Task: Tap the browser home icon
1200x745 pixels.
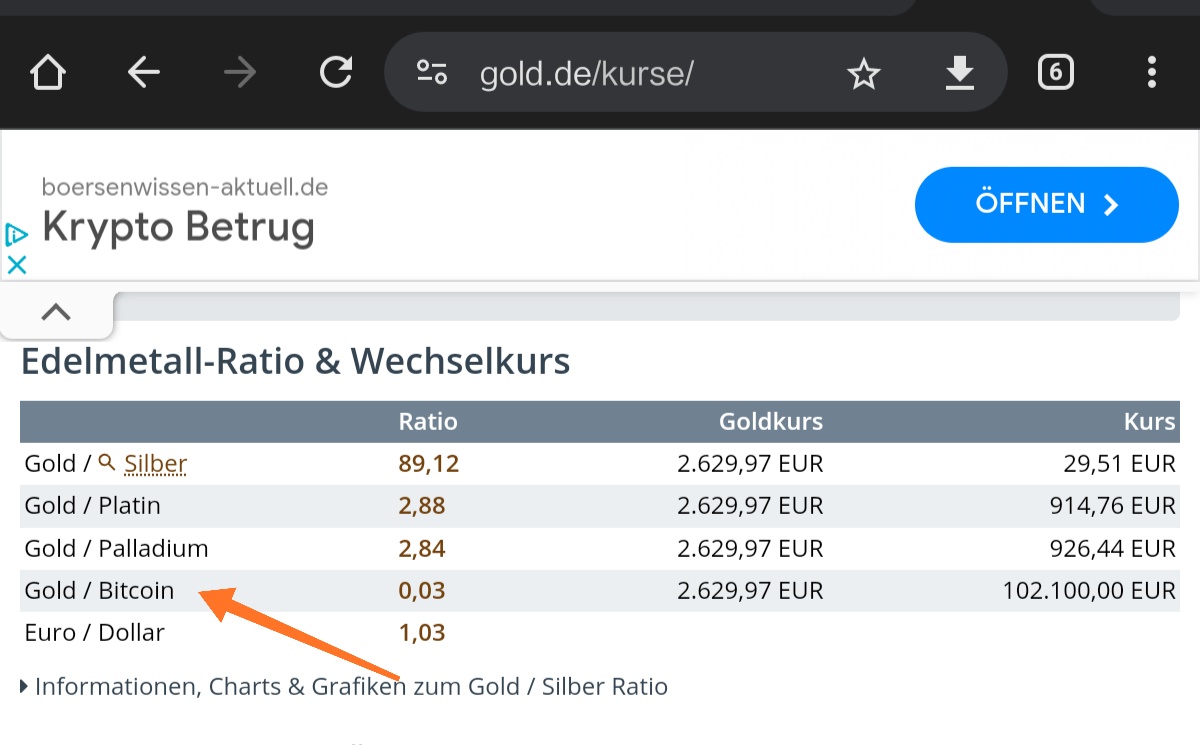Action: point(48,73)
